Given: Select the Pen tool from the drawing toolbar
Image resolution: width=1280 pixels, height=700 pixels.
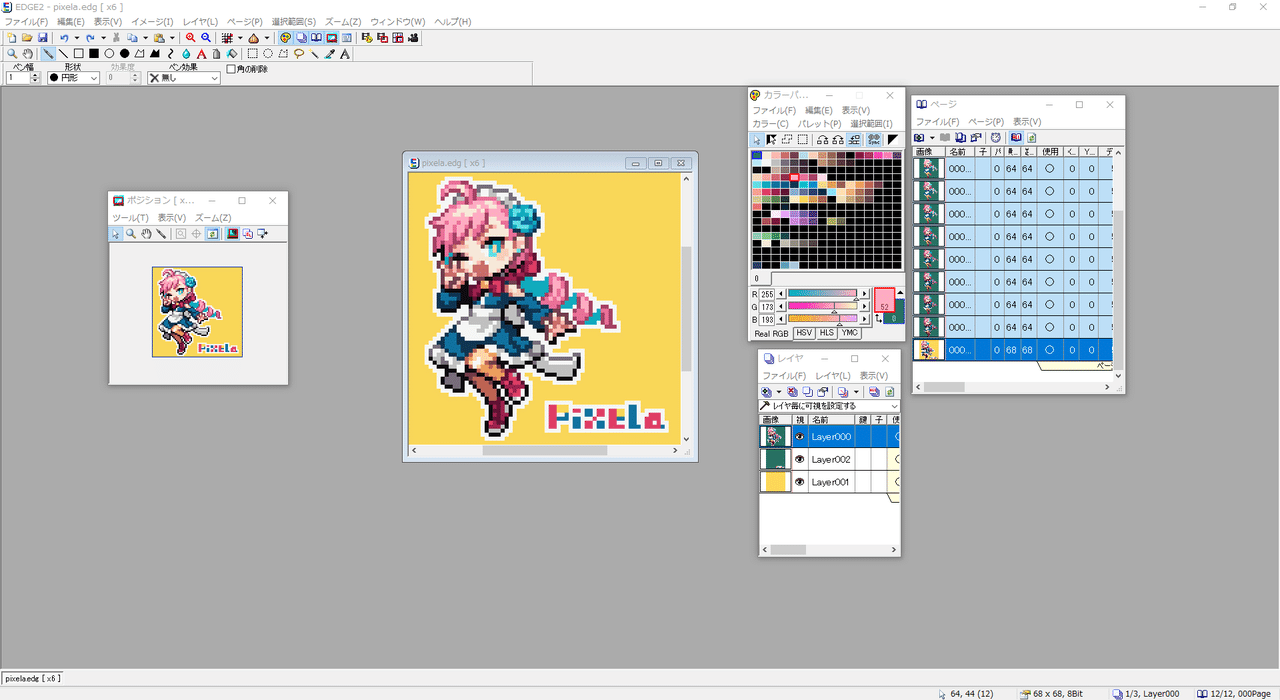Looking at the screenshot, I should (x=46, y=53).
